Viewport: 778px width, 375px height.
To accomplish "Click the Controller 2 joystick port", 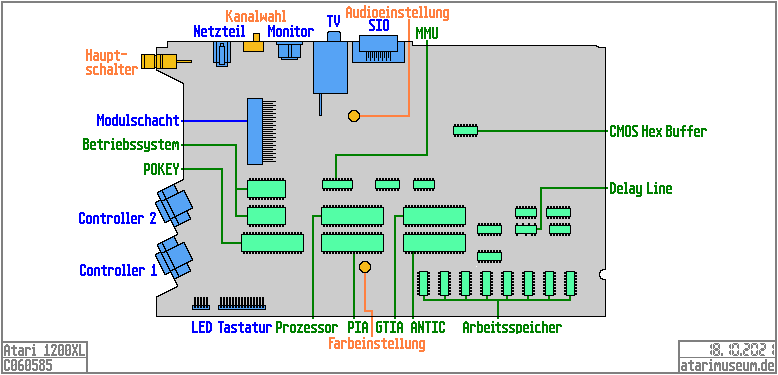I will tap(174, 205).
